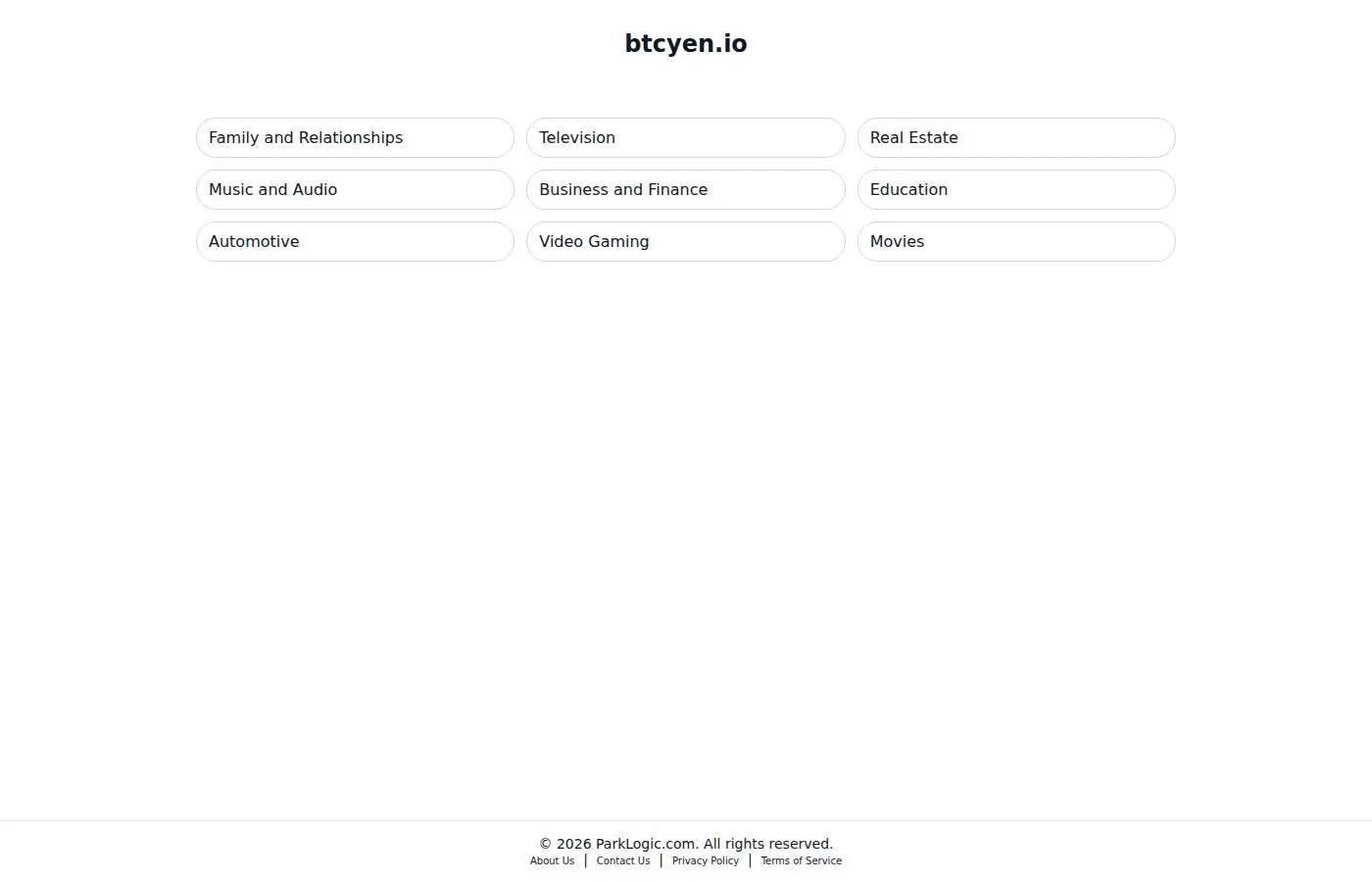Select the Education category
Image resolution: width=1372 pixels, height=882 pixels.
point(1016,190)
